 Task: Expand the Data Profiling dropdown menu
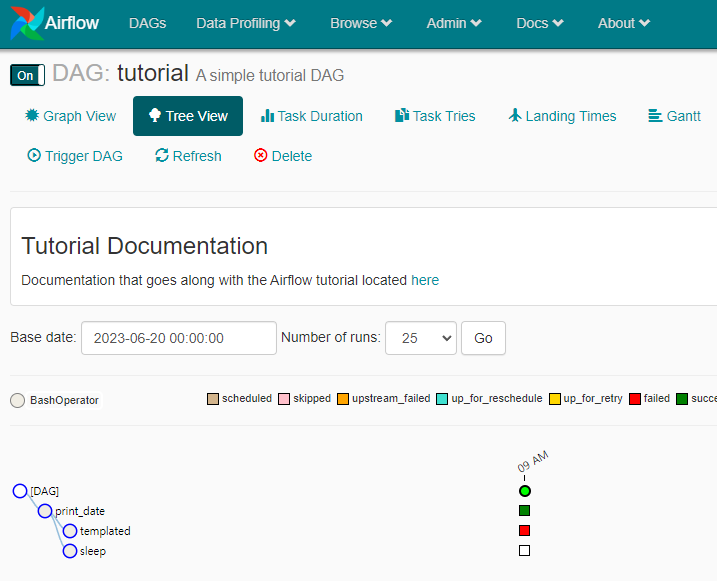[246, 23]
